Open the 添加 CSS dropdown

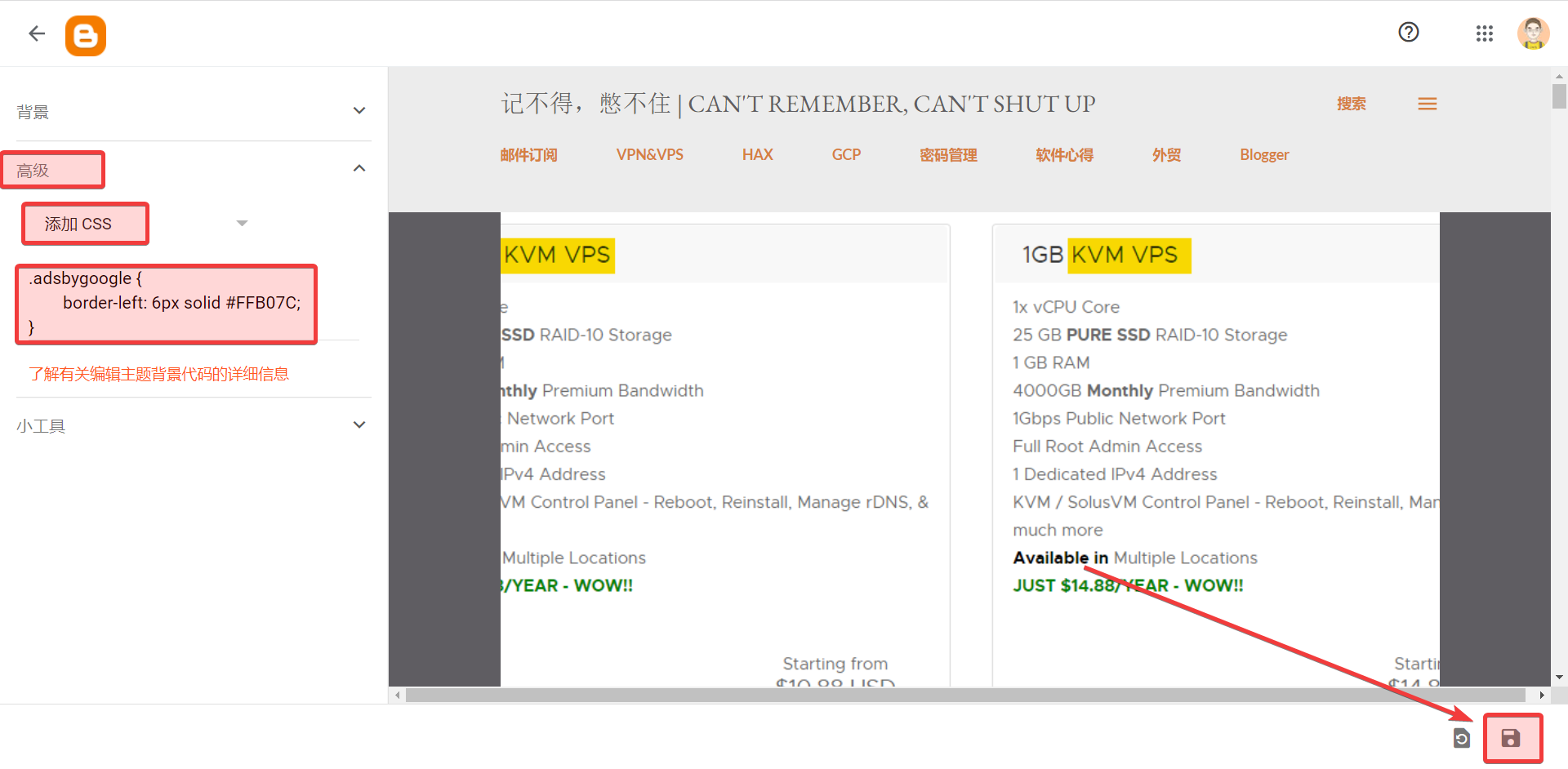pyautogui.click(x=242, y=224)
